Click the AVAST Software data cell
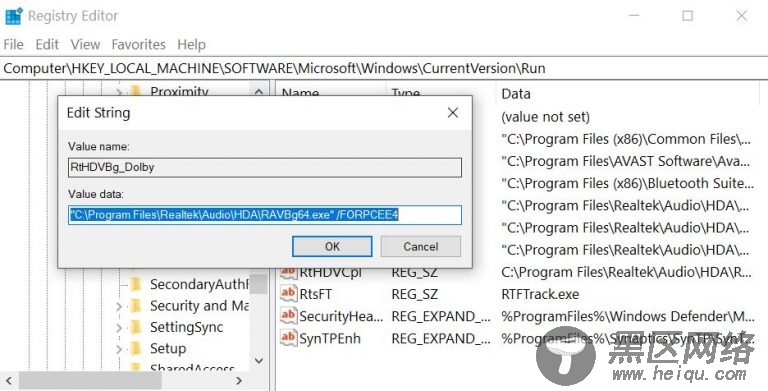Viewport: 768px width, 391px height. [626, 161]
